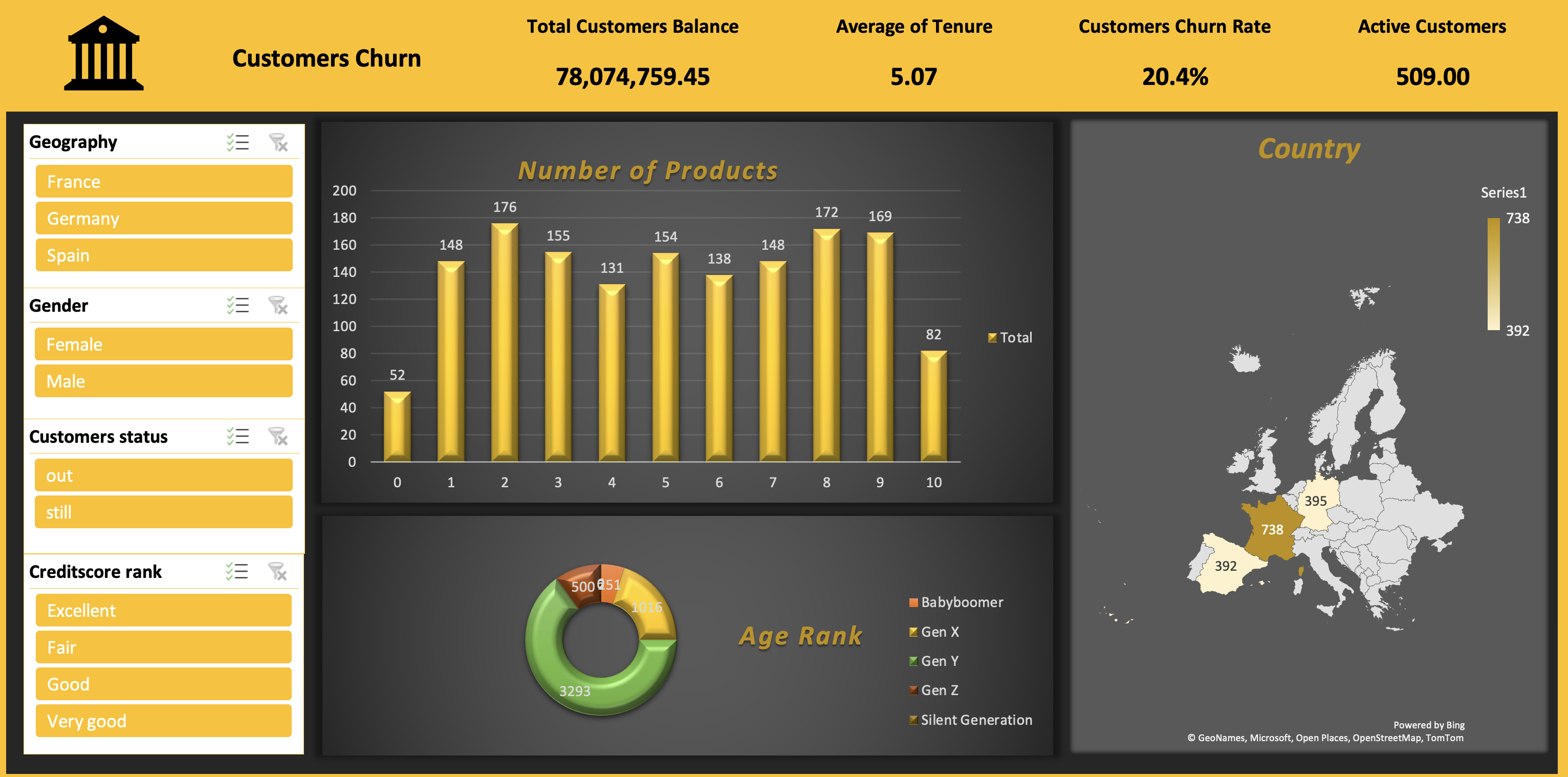Click the 'Customers Churn Rate' heading
This screenshot has height=777, width=1568.
point(1174,26)
